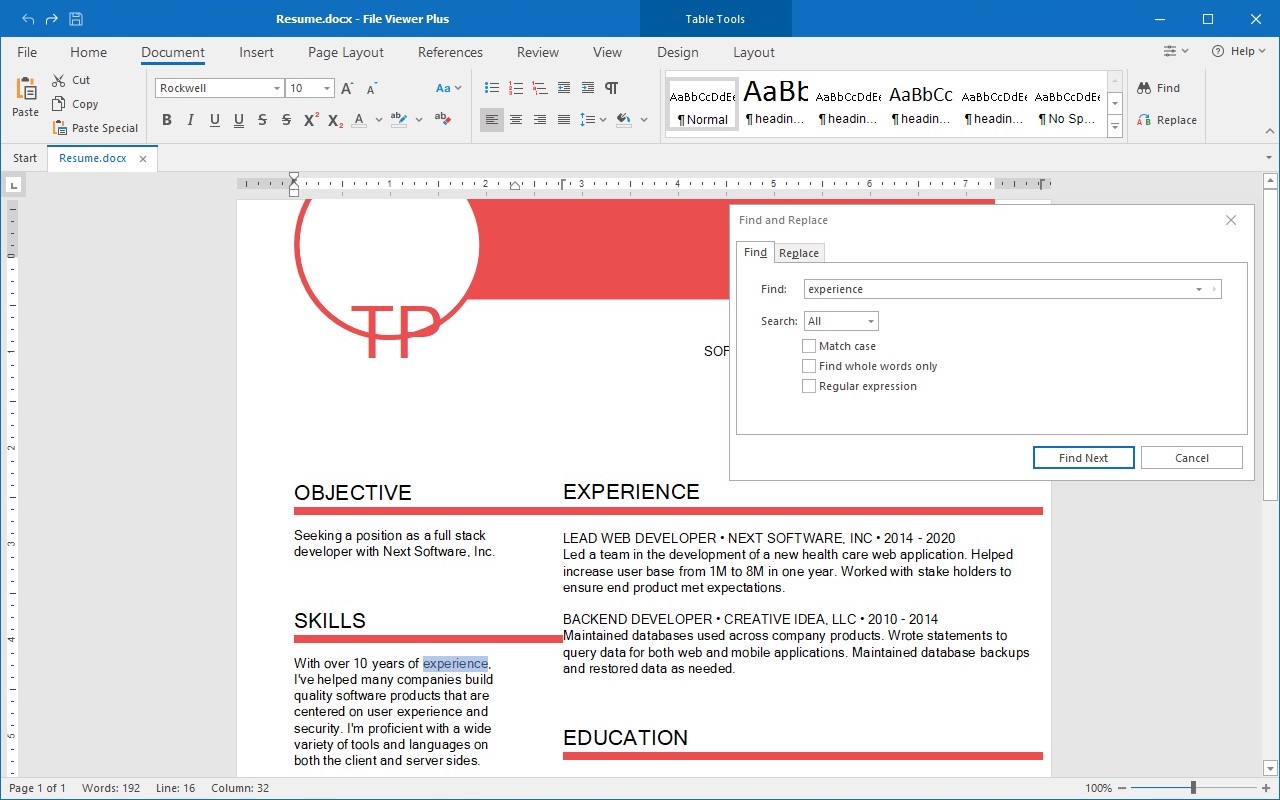The height and width of the screenshot is (800, 1280).
Task: Apply the No Spacing style
Action: coord(1067,104)
